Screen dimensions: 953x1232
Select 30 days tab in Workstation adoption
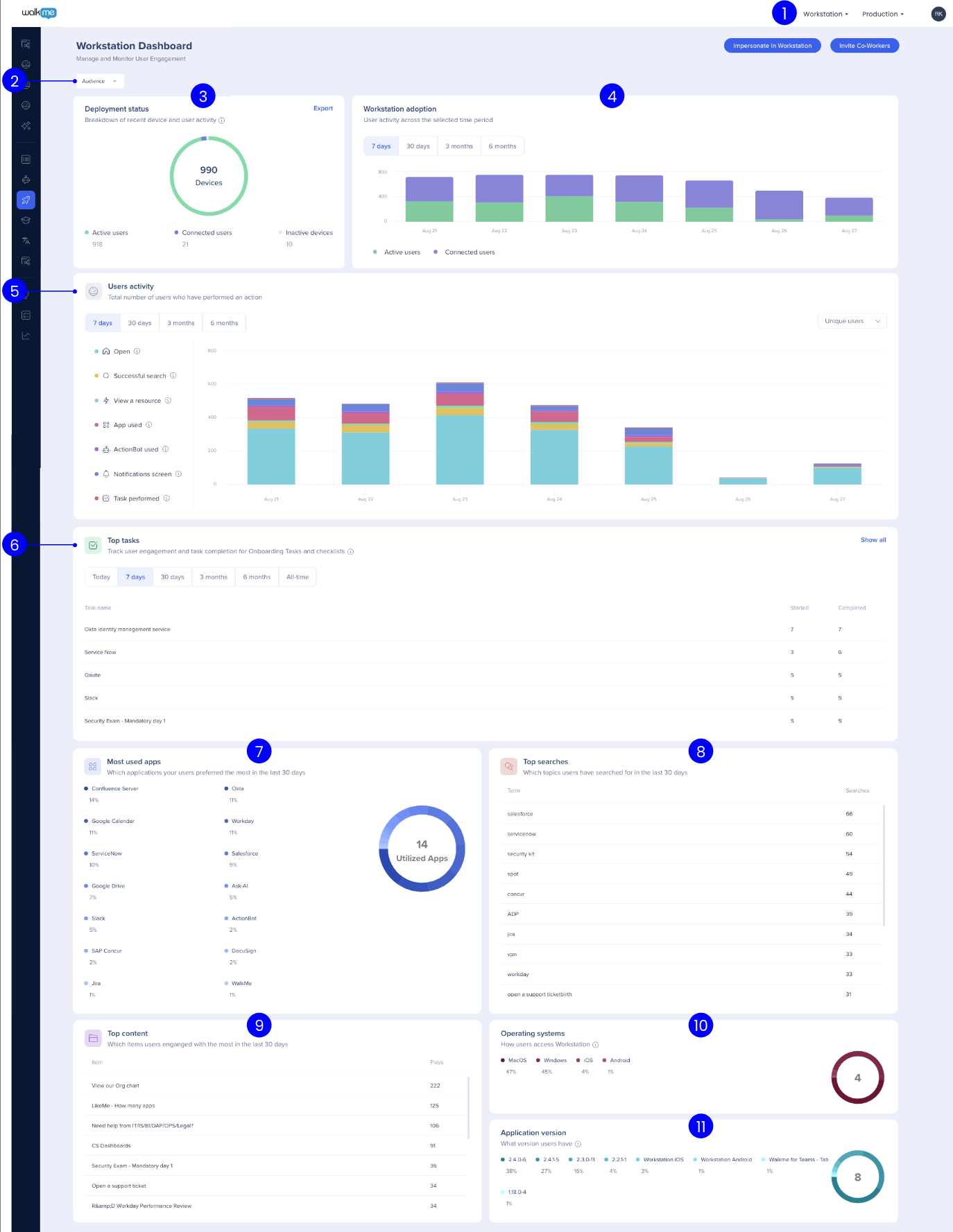point(418,146)
